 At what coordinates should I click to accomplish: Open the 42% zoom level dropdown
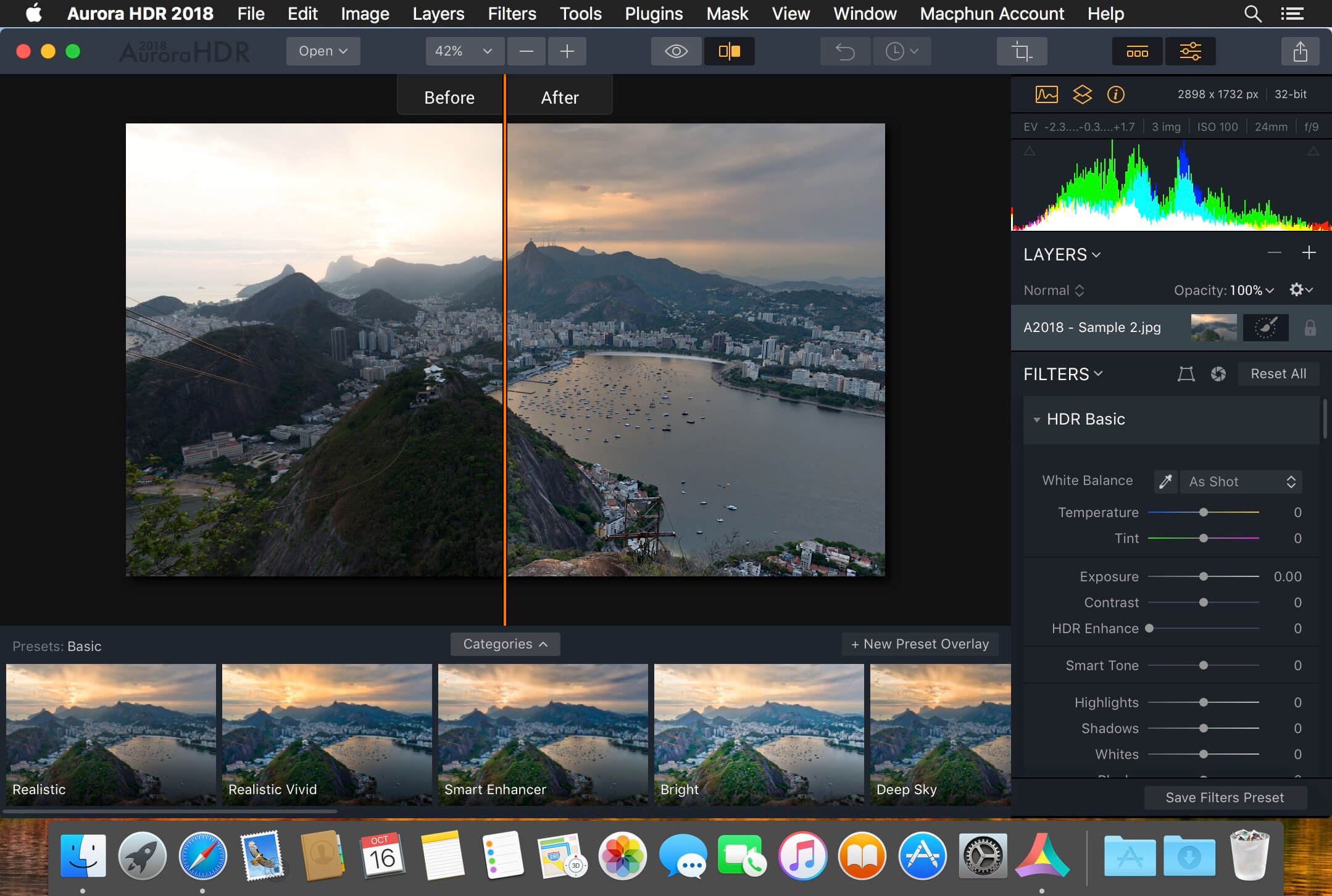tap(465, 51)
